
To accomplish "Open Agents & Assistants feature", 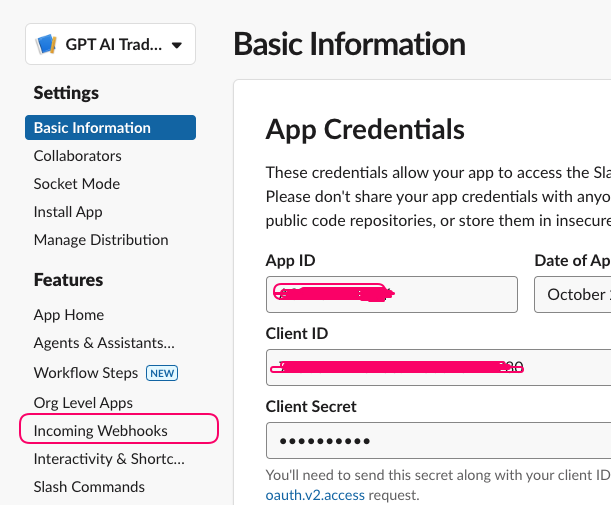I will click(x=104, y=343).
